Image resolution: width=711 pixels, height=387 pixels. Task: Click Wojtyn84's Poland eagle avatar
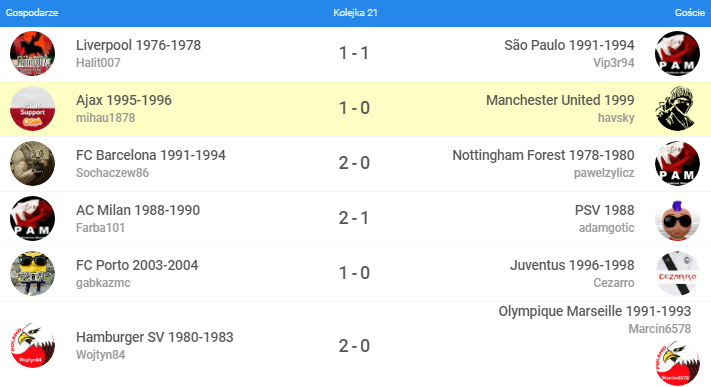32,346
